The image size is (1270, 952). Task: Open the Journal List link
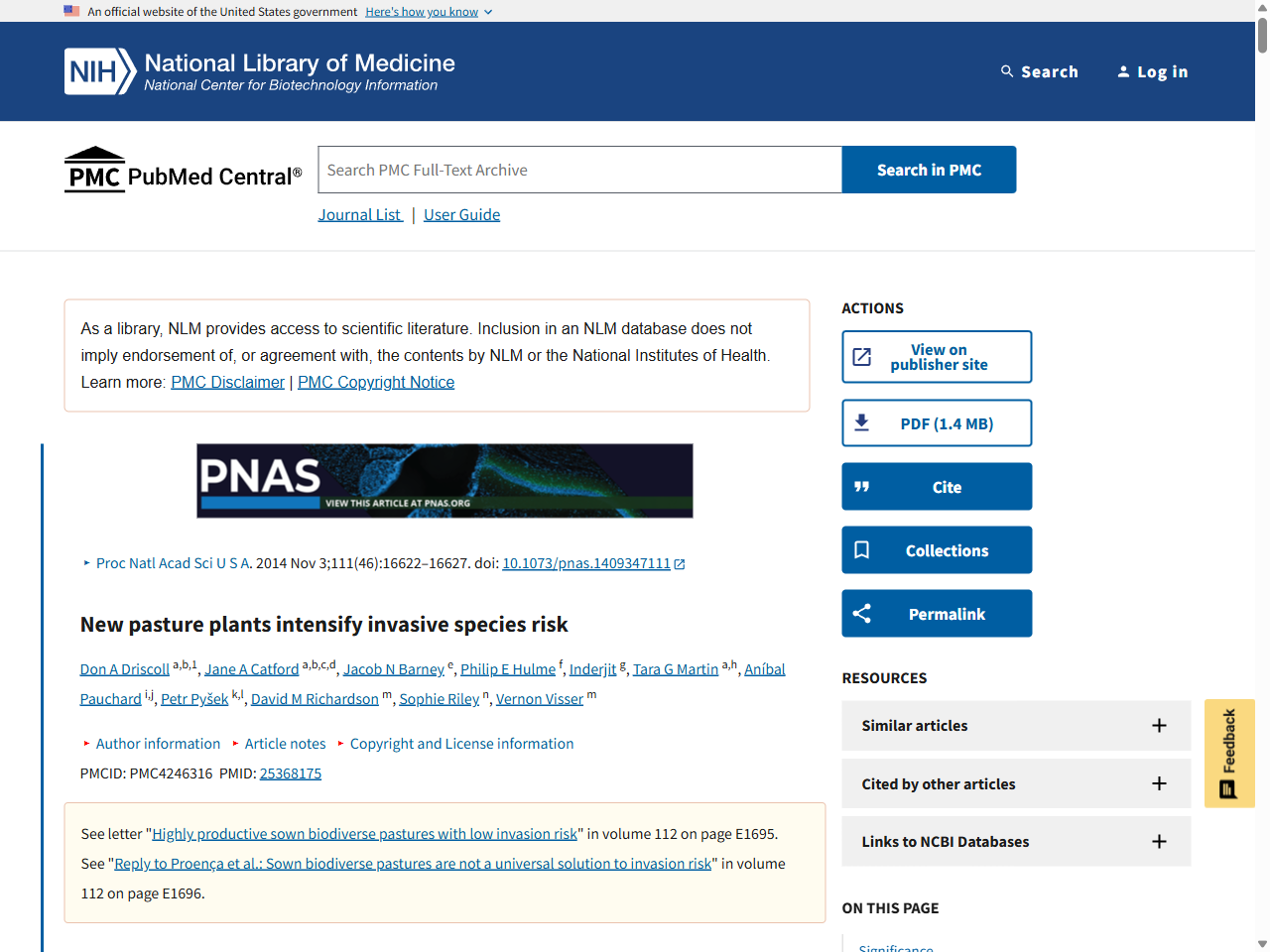(x=359, y=214)
